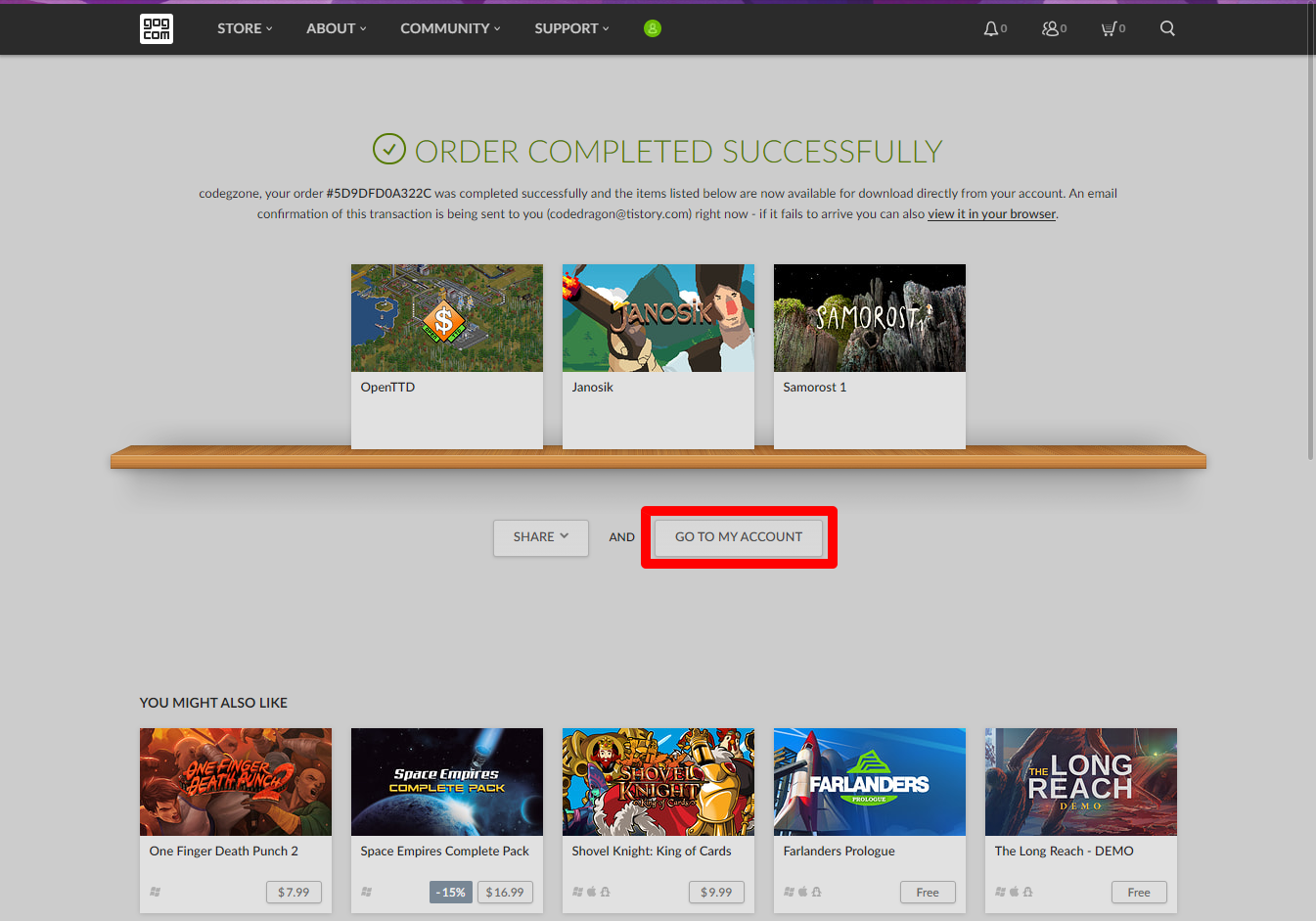The image size is (1316, 921).
Task: Open the green user account icon
Action: point(653,28)
